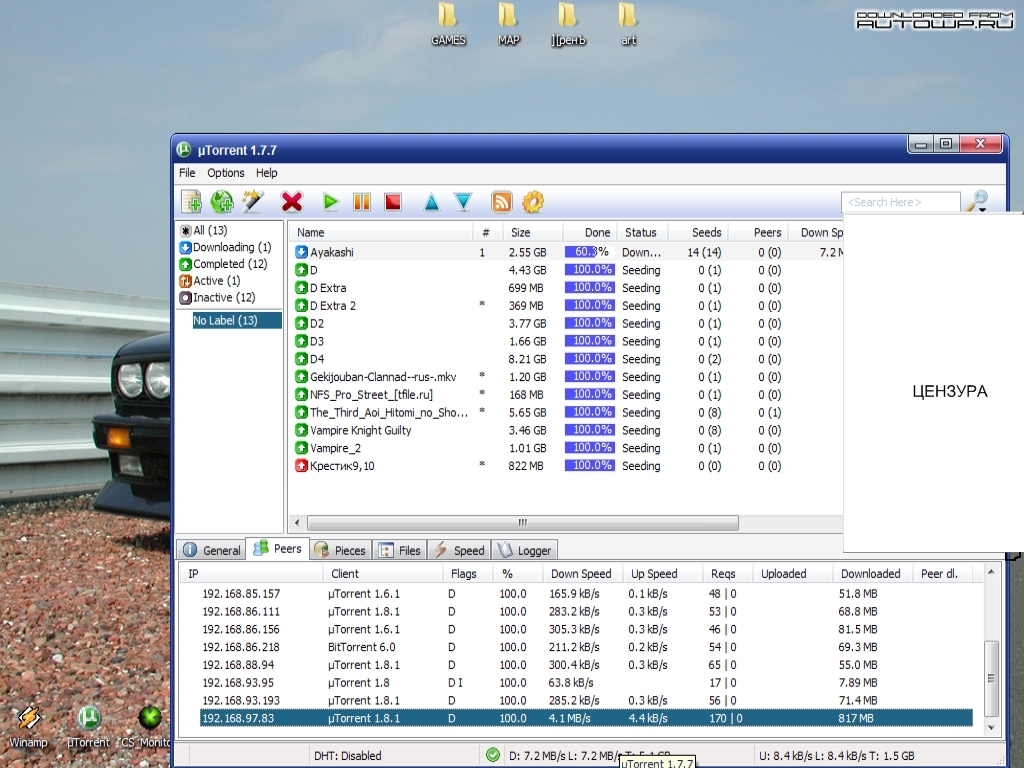Open the Help menu

(266, 173)
